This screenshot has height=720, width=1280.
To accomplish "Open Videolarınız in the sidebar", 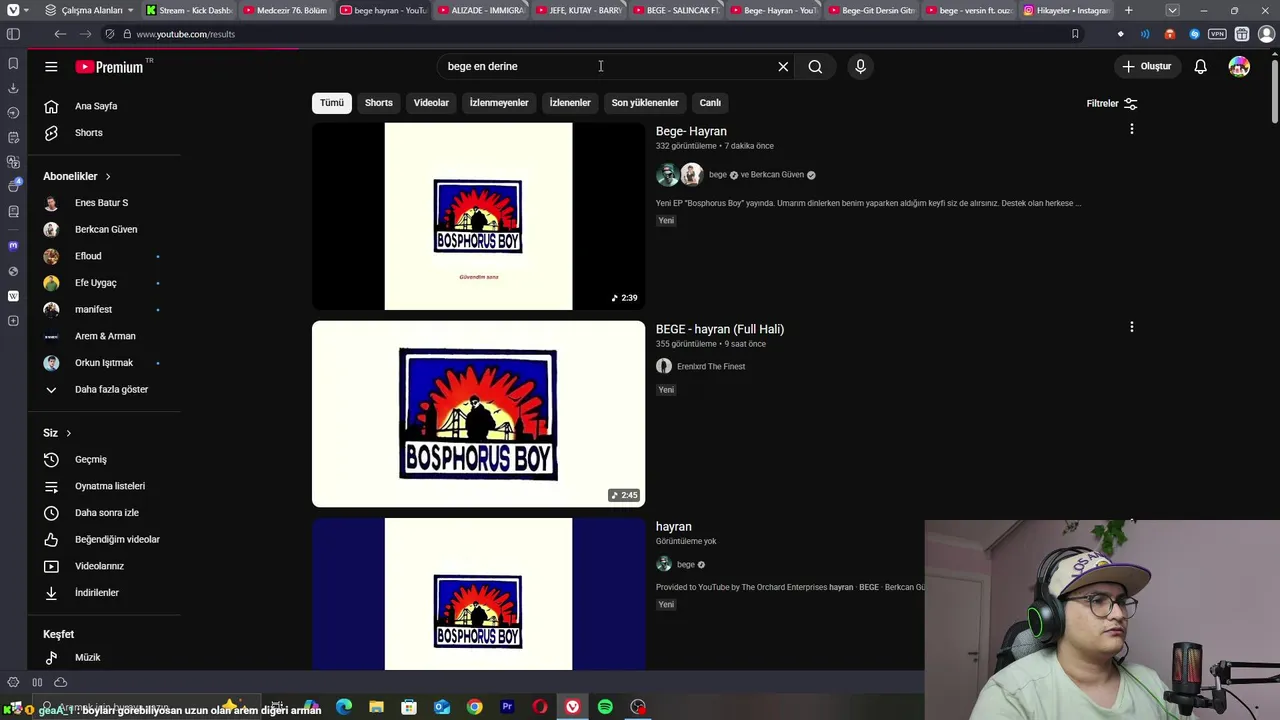I will (99, 566).
